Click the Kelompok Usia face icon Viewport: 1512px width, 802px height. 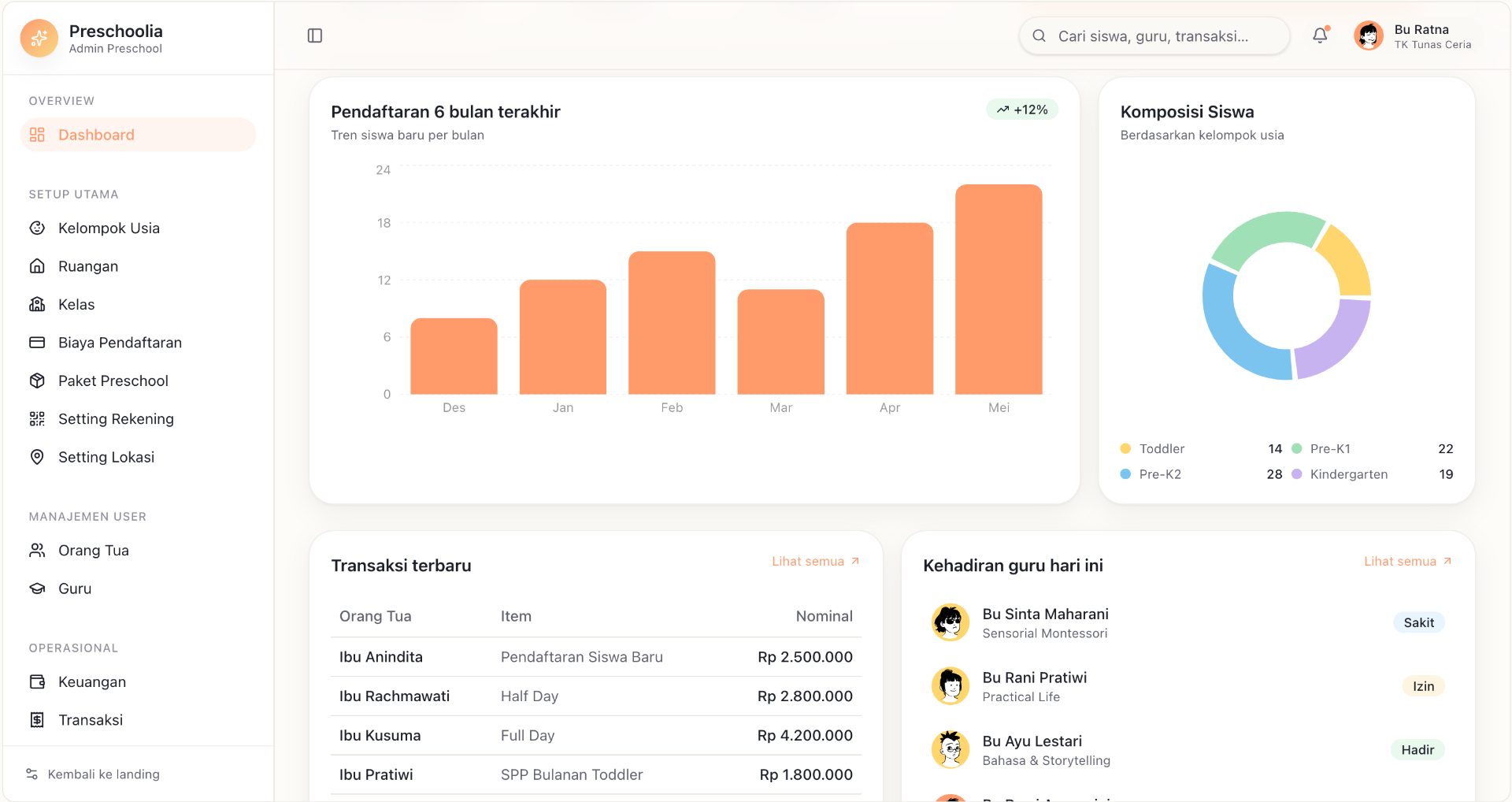click(x=37, y=228)
